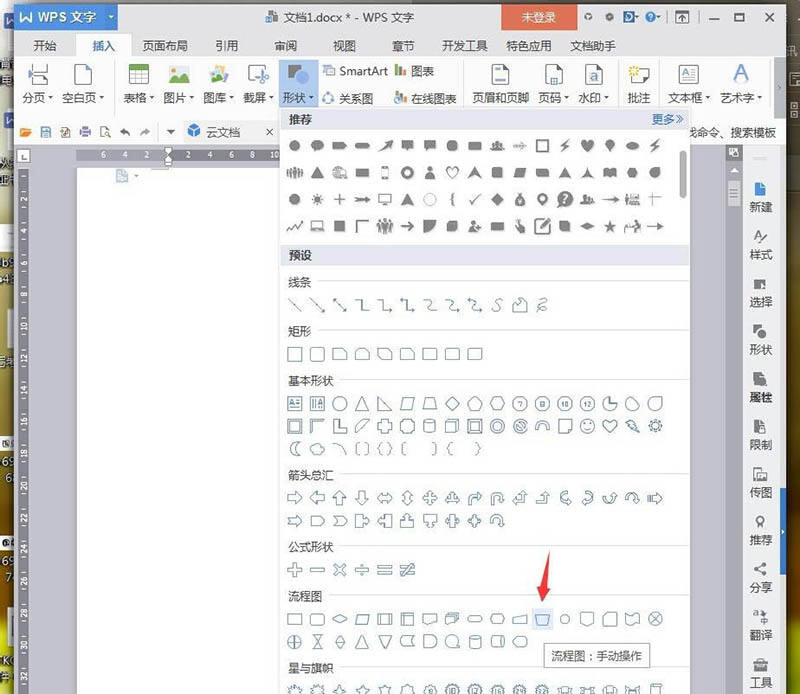
Task: Pick the right arrow in 箭头总汇
Action: click(x=294, y=498)
